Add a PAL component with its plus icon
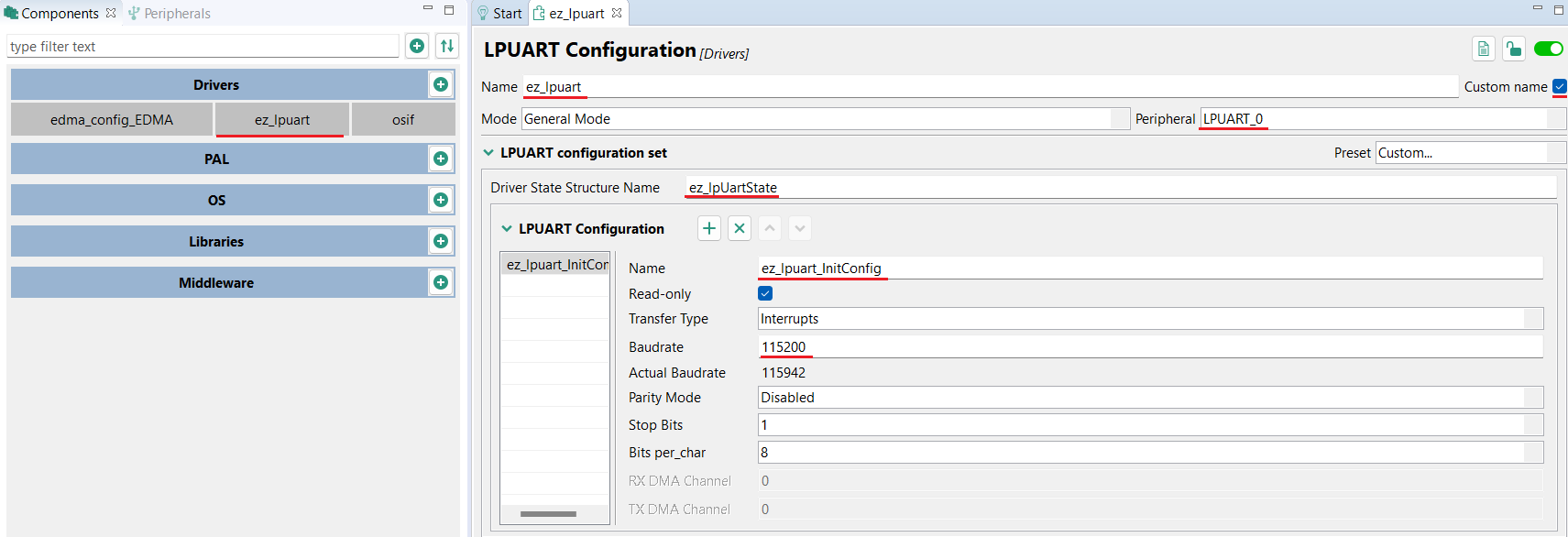1568x537 pixels. [441, 159]
